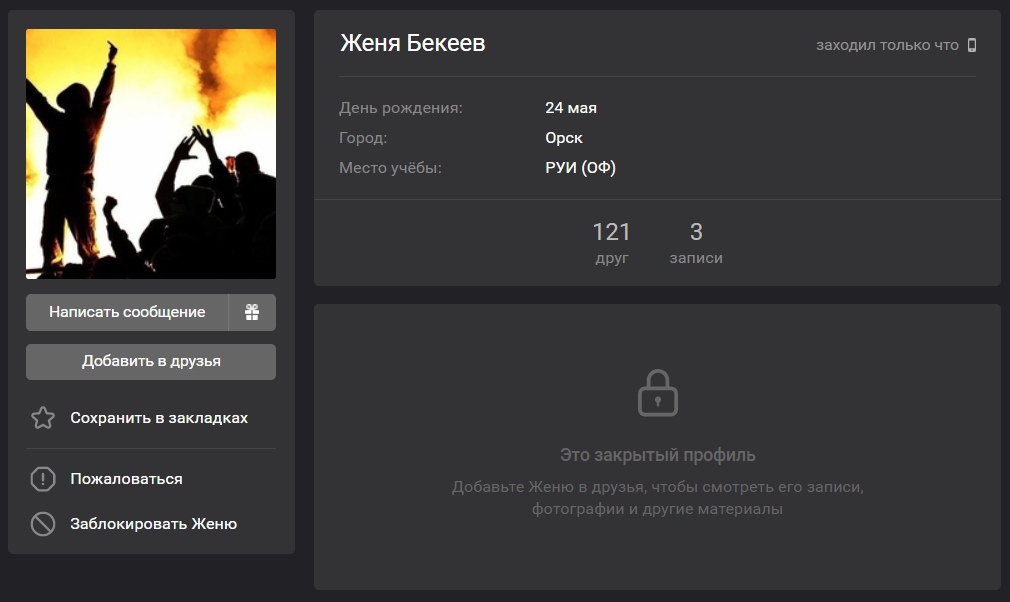Open city link Орск

tap(564, 138)
